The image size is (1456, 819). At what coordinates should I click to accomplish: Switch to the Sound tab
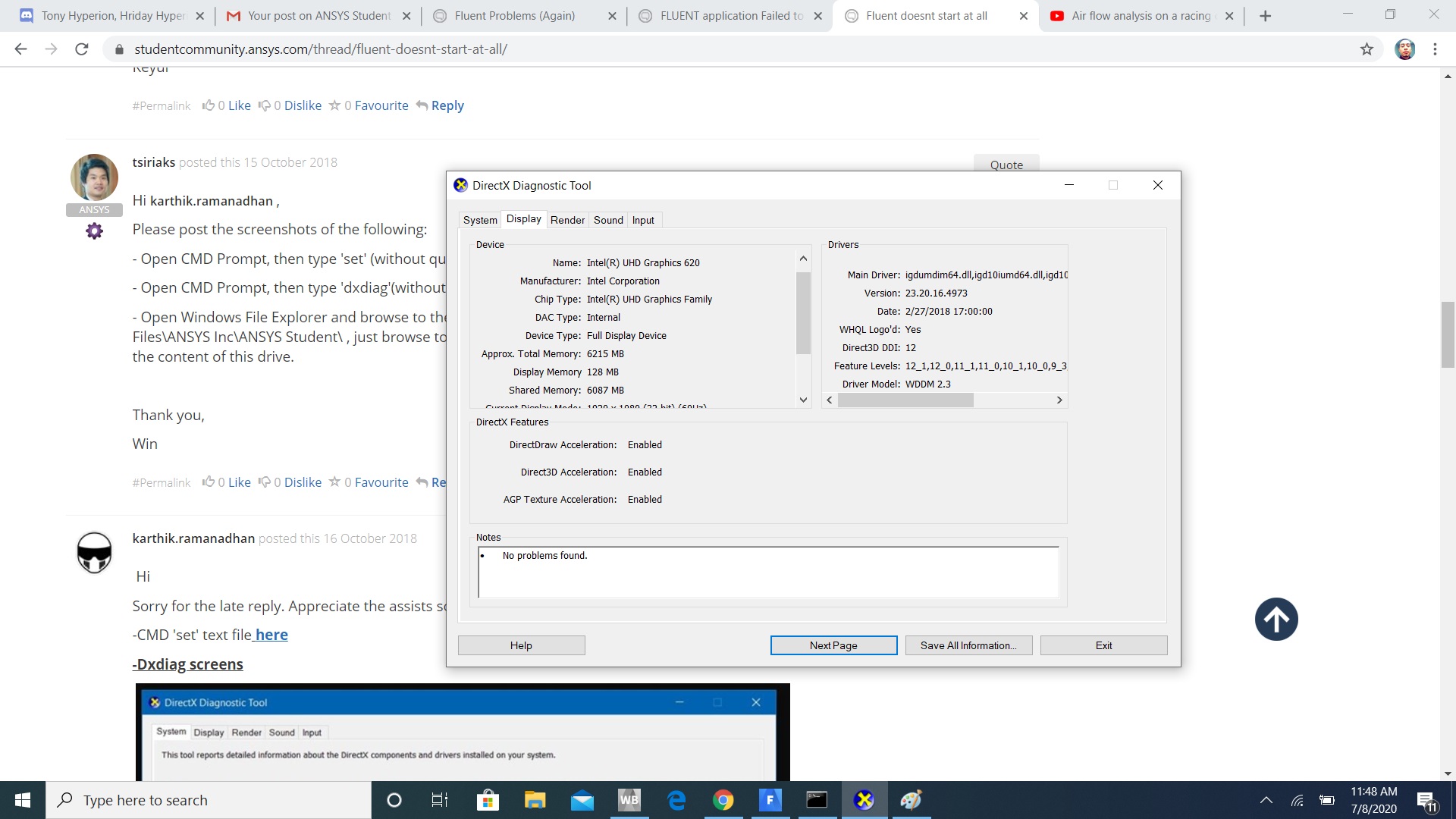pos(608,220)
